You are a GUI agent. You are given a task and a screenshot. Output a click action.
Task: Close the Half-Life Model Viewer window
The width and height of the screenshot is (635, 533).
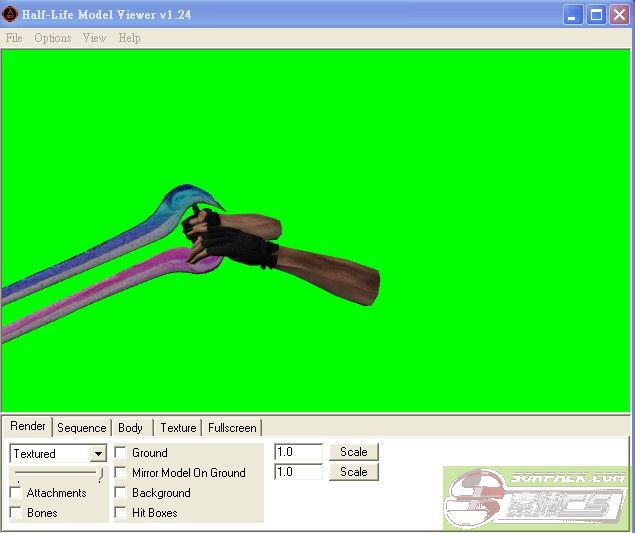point(619,15)
